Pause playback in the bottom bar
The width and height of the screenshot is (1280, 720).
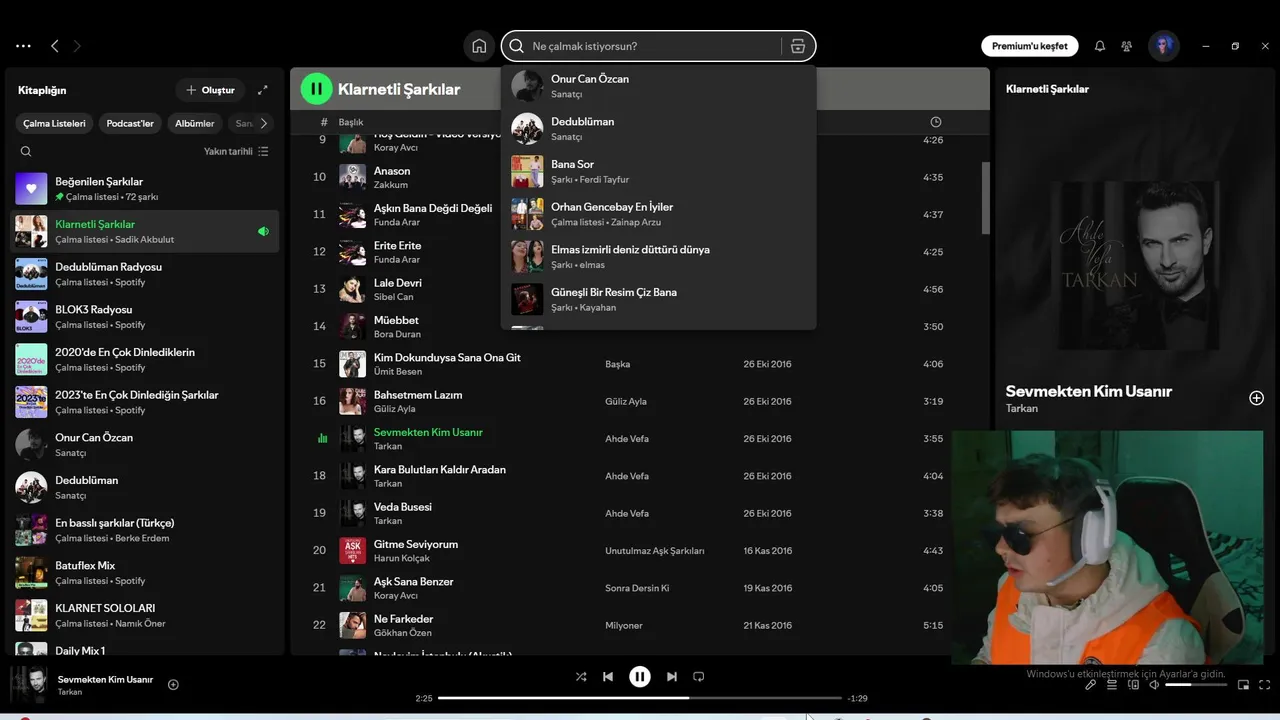640,677
